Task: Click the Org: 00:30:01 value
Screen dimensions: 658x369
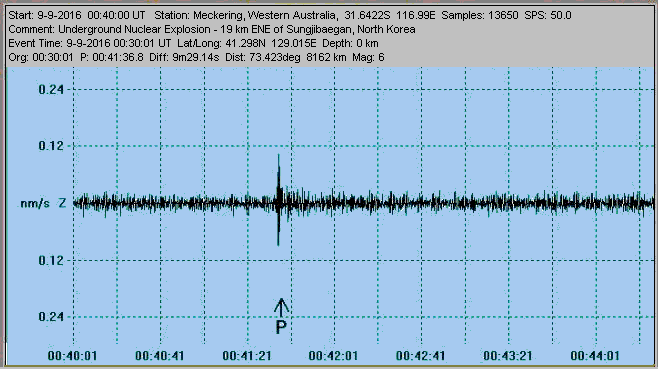Action: pyautogui.click(x=41, y=57)
